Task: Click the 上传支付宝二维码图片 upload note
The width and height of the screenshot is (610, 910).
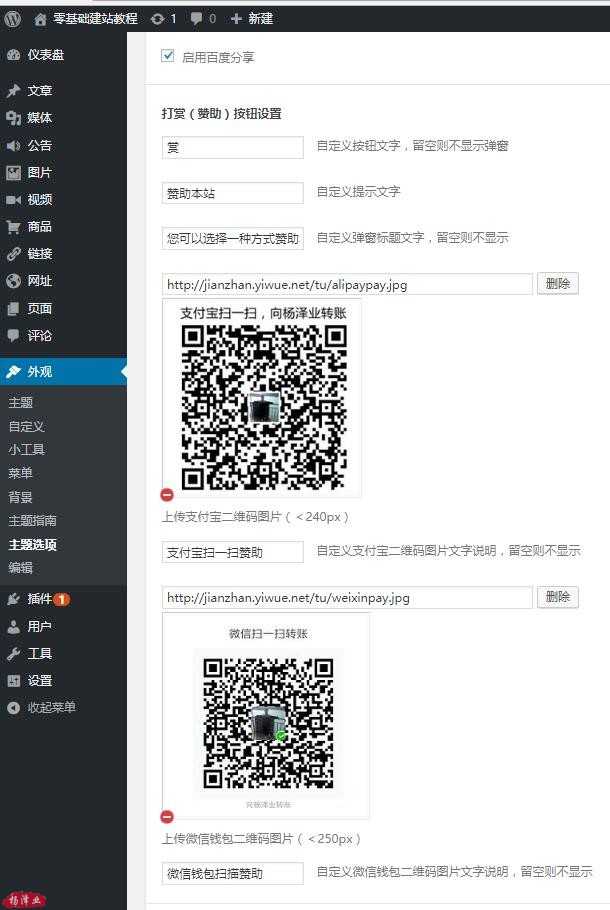Action: point(255,517)
